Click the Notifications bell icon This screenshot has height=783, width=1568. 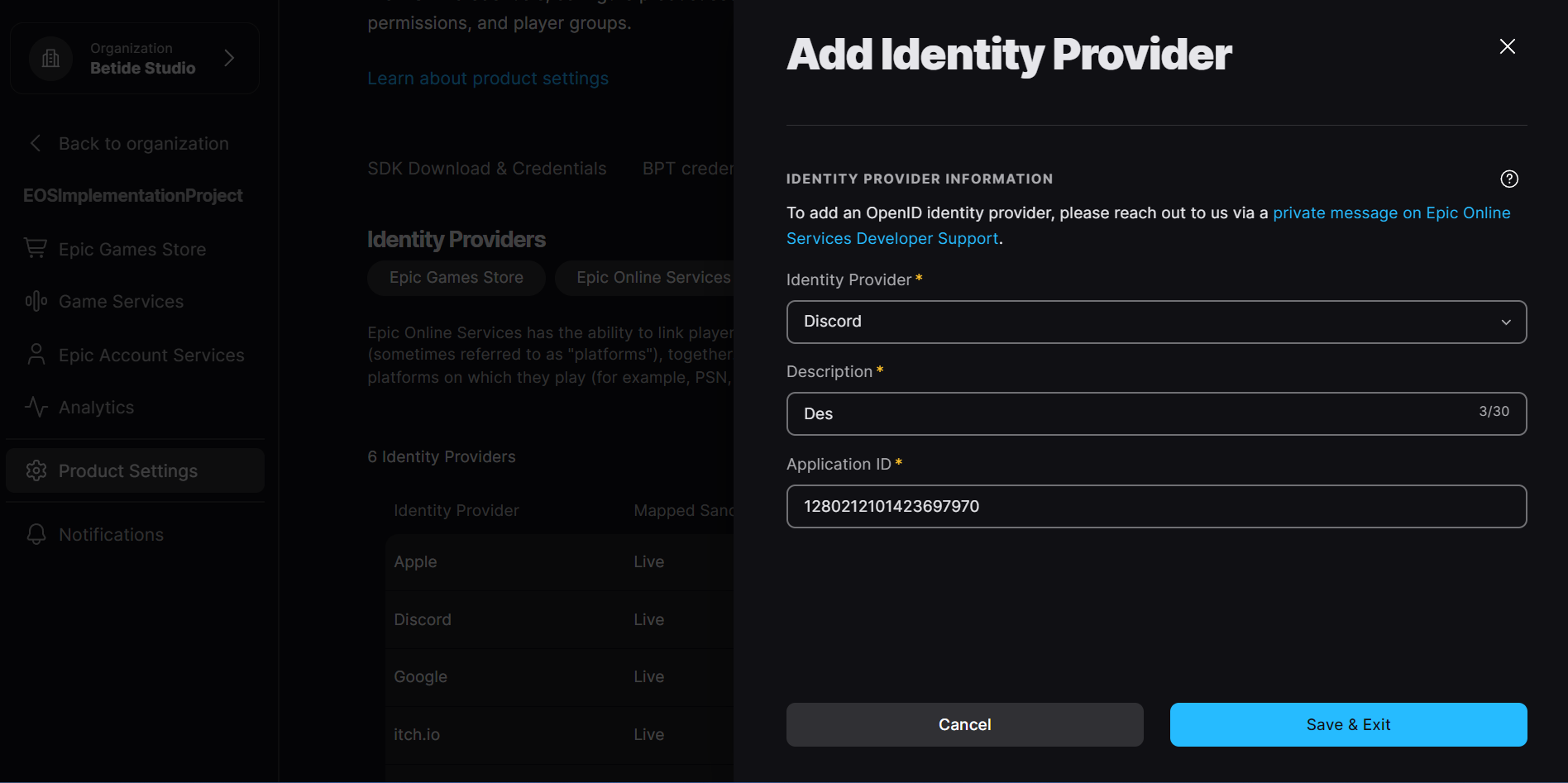[36, 534]
